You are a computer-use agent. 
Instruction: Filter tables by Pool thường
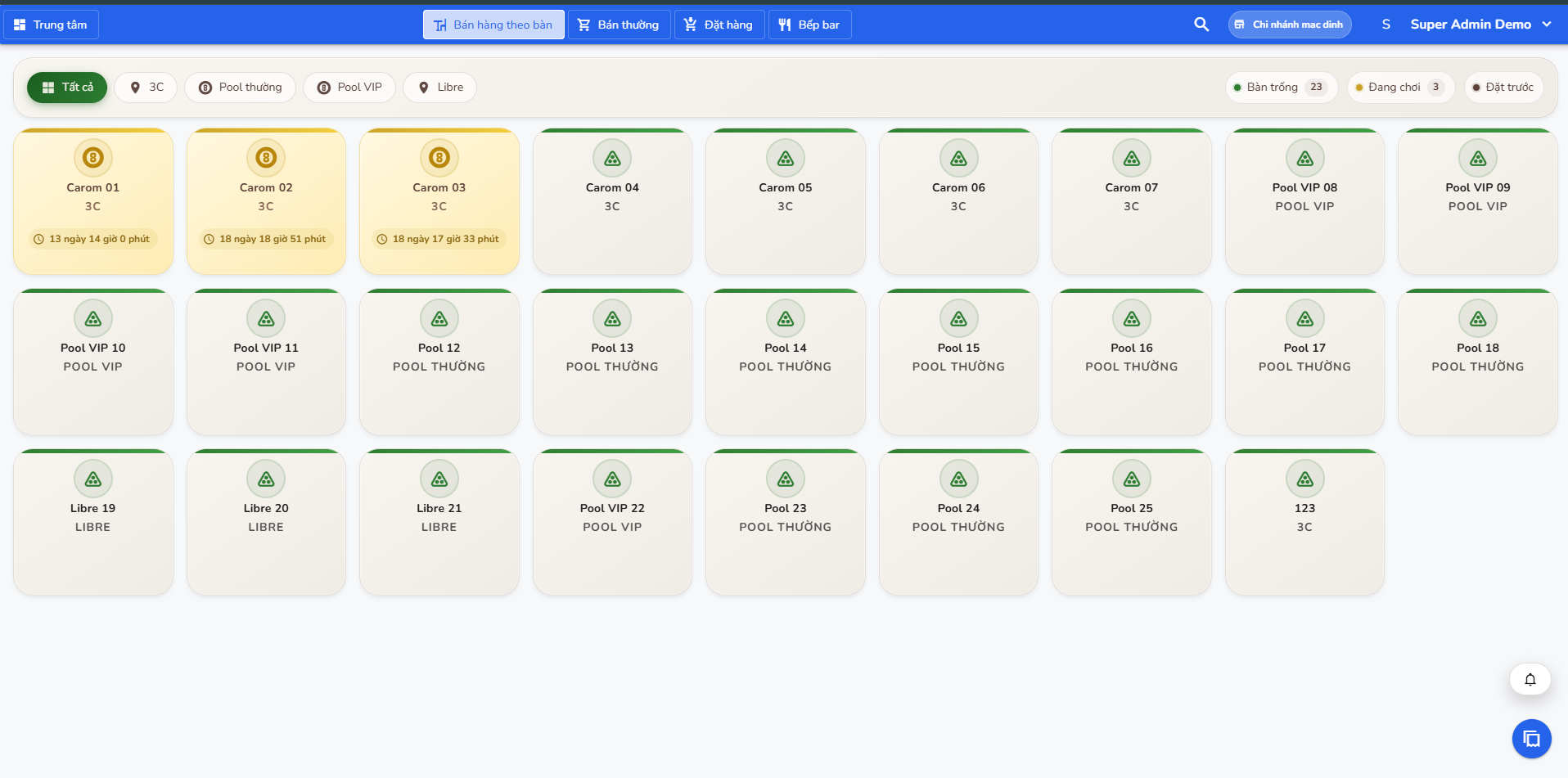(x=240, y=88)
